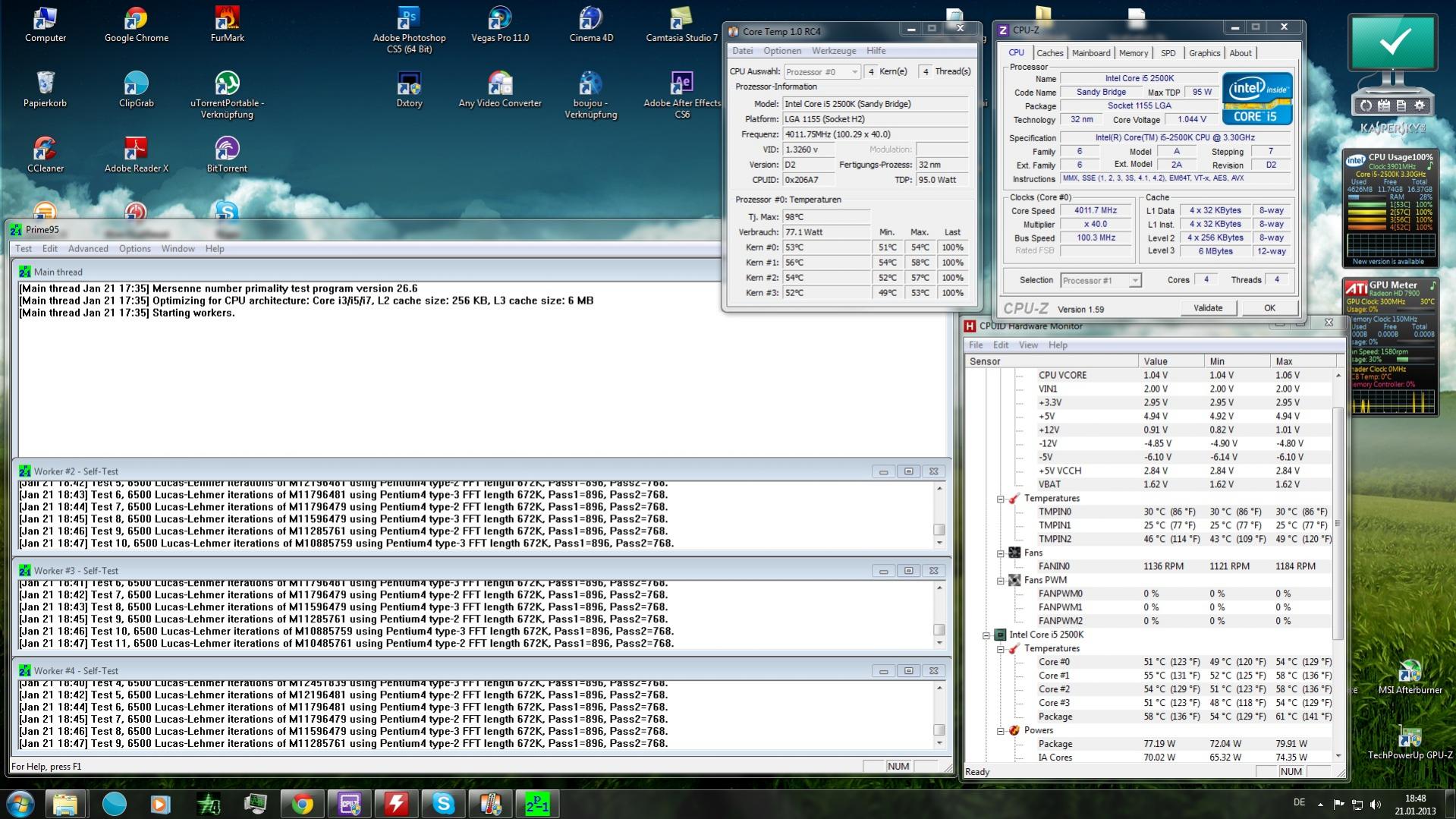Collapse the Fans node in Hardware Monitor

click(x=1001, y=553)
